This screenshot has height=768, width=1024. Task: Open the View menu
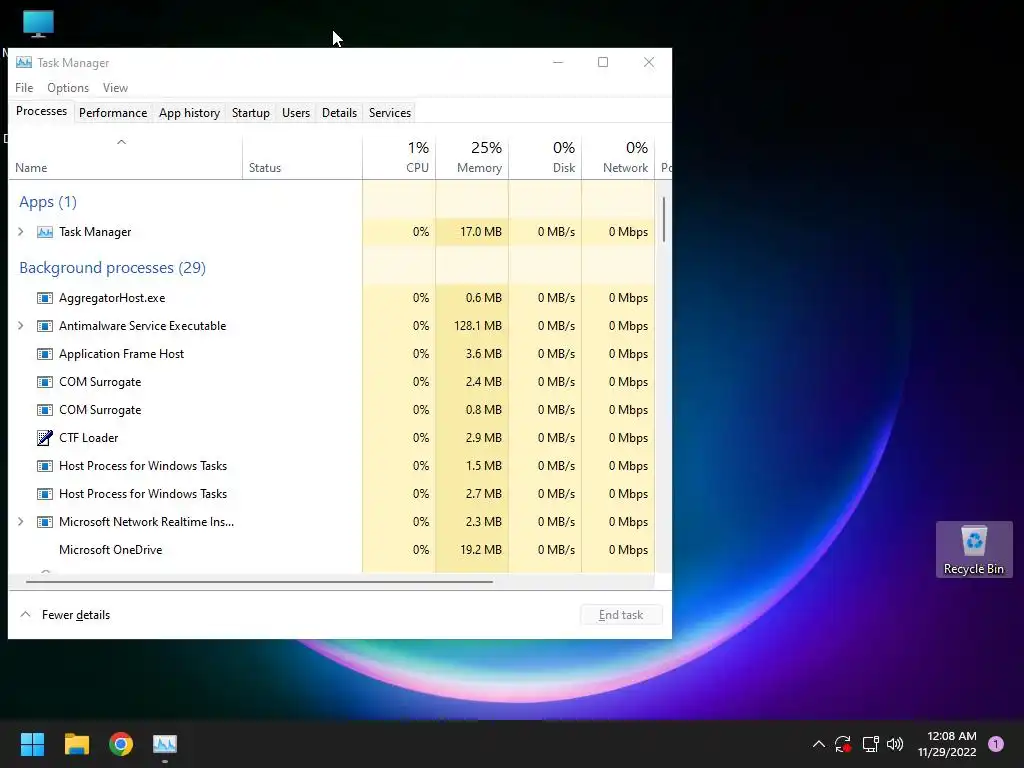coord(115,88)
